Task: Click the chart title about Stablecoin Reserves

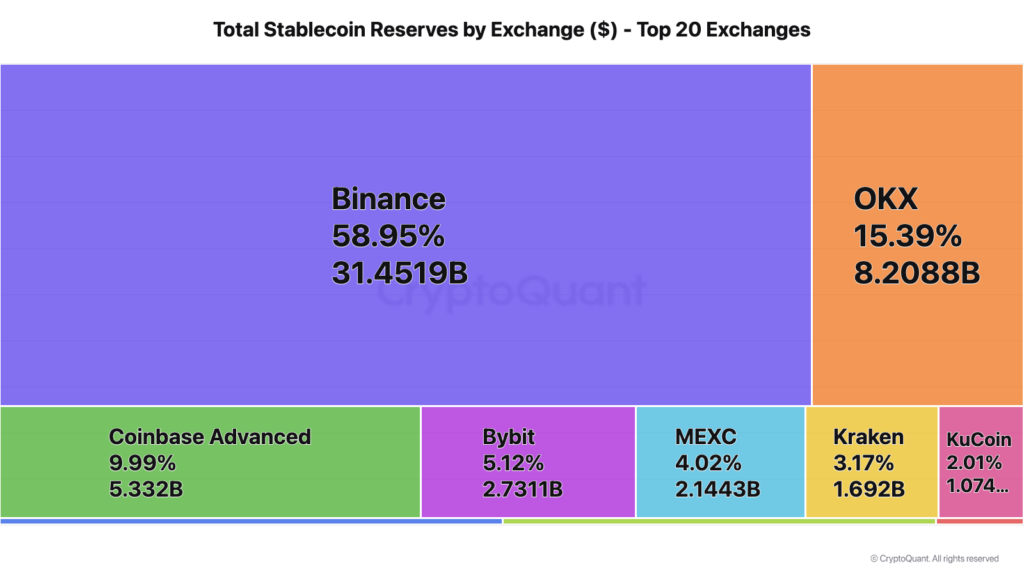Action: click(512, 30)
